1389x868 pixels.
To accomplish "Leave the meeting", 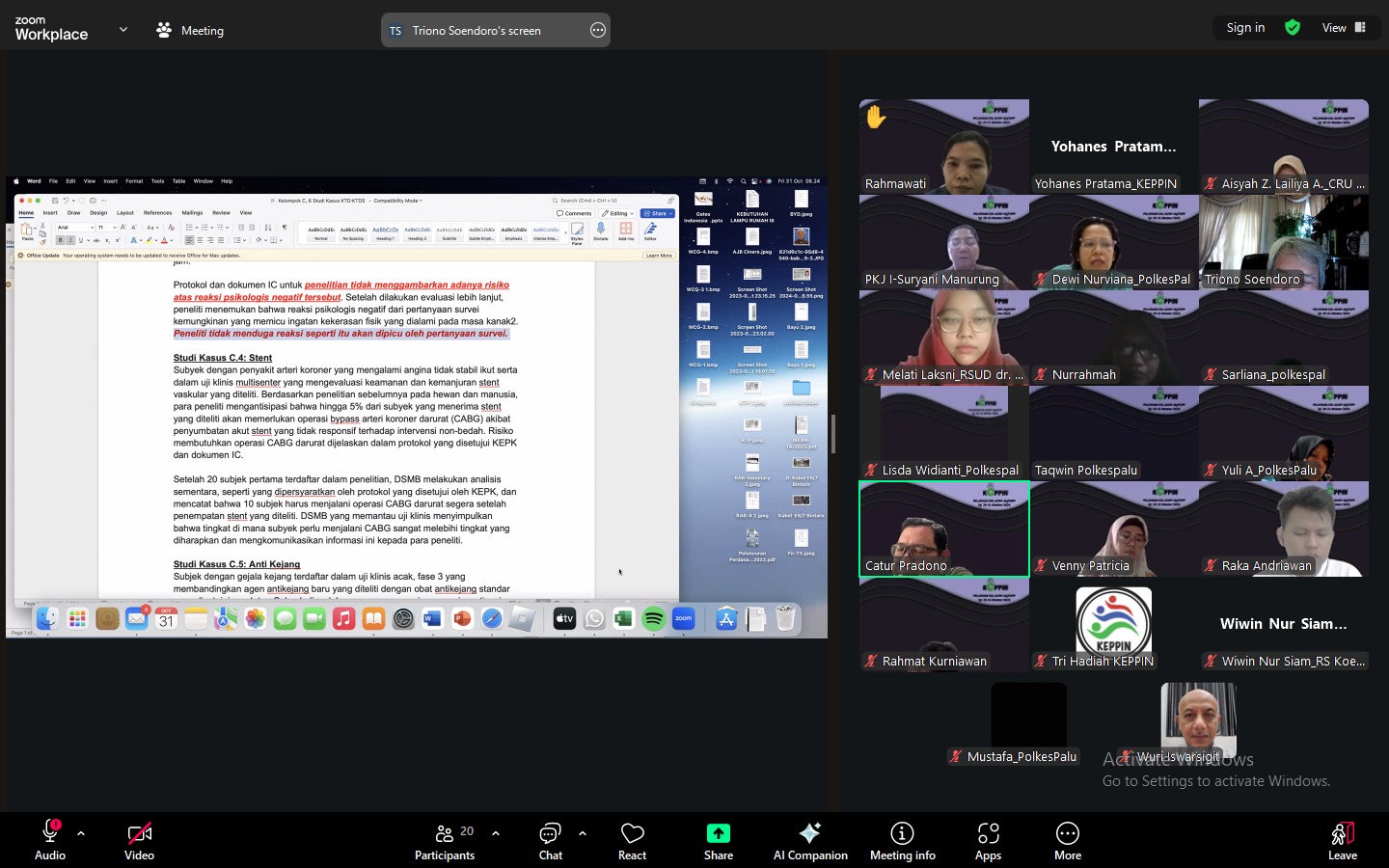I will coord(1342,840).
